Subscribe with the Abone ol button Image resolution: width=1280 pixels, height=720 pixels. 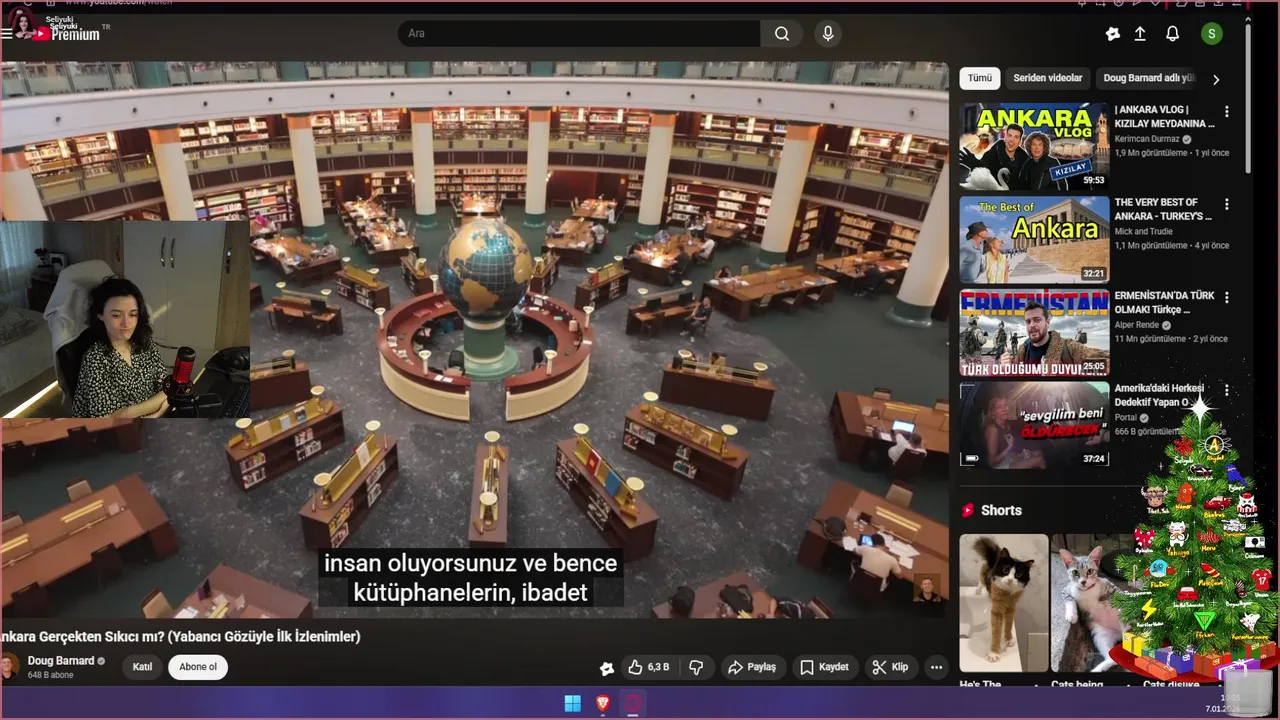pos(198,667)
